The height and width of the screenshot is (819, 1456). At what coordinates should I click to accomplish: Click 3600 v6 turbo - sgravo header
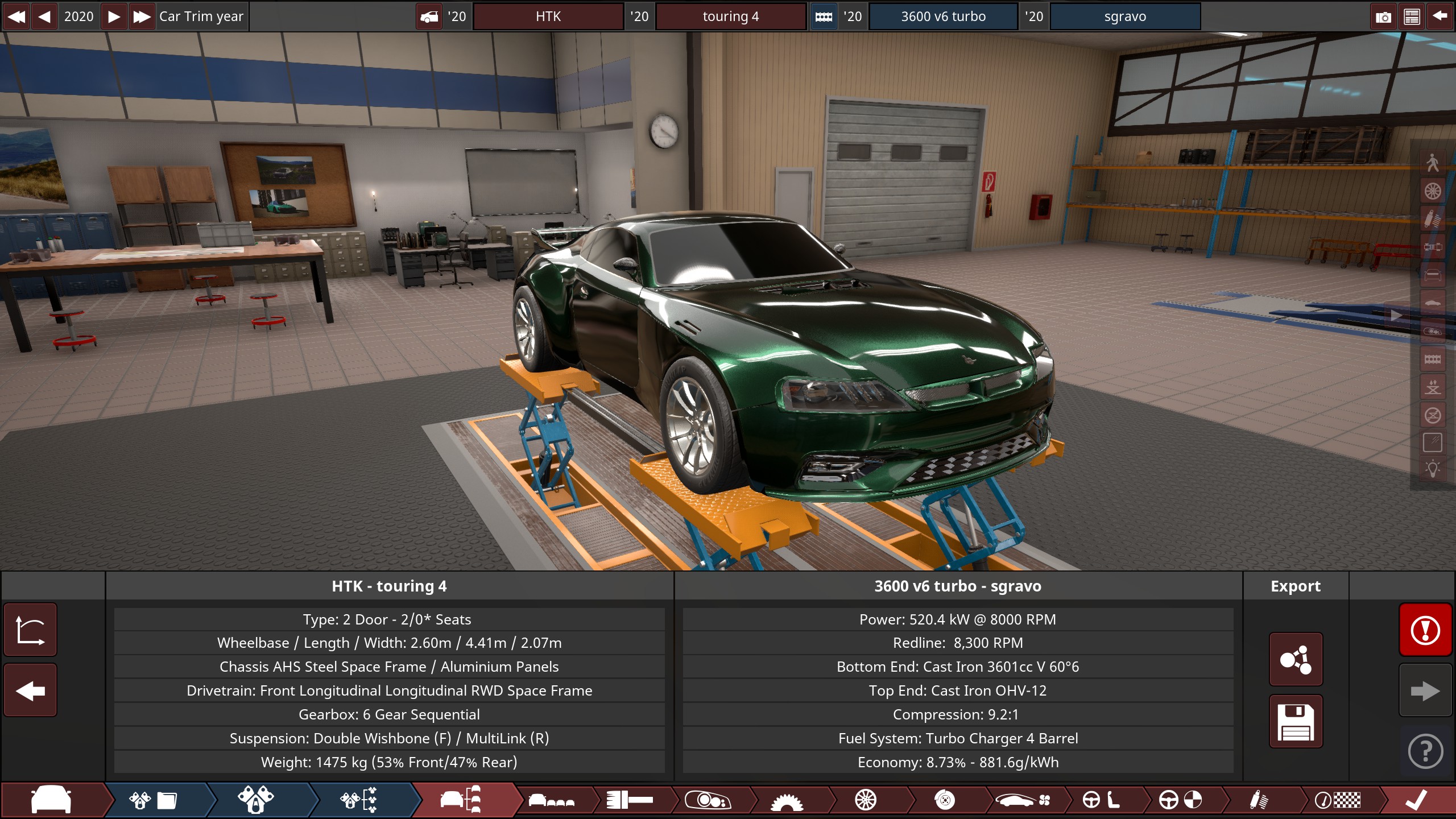(x=958, y=586)
